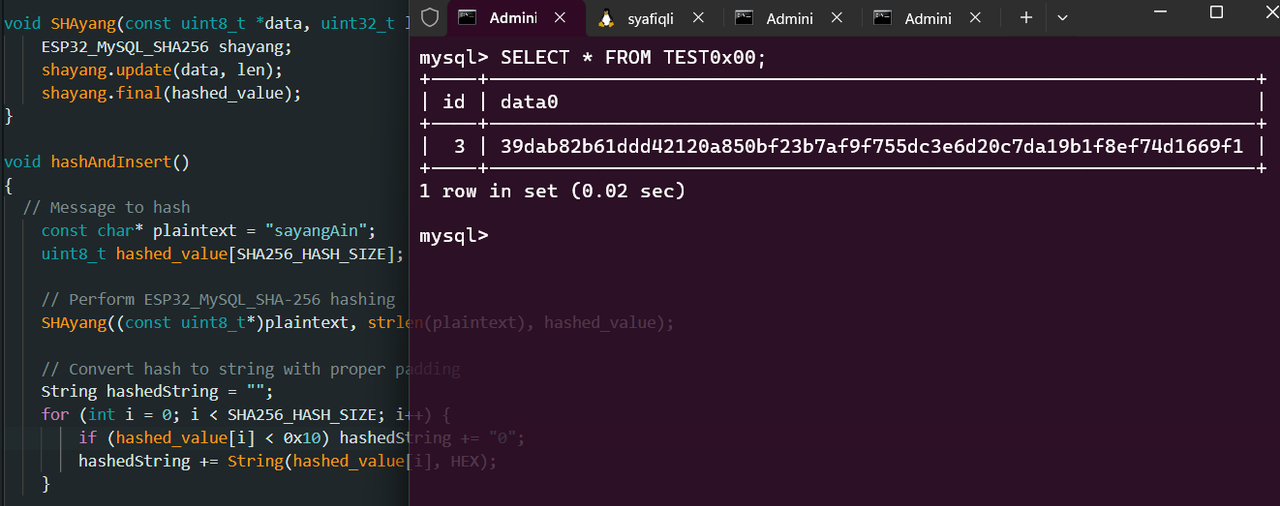
Task: Switch to the Admini tab right of syafiqli
Action: pos(790,18)
